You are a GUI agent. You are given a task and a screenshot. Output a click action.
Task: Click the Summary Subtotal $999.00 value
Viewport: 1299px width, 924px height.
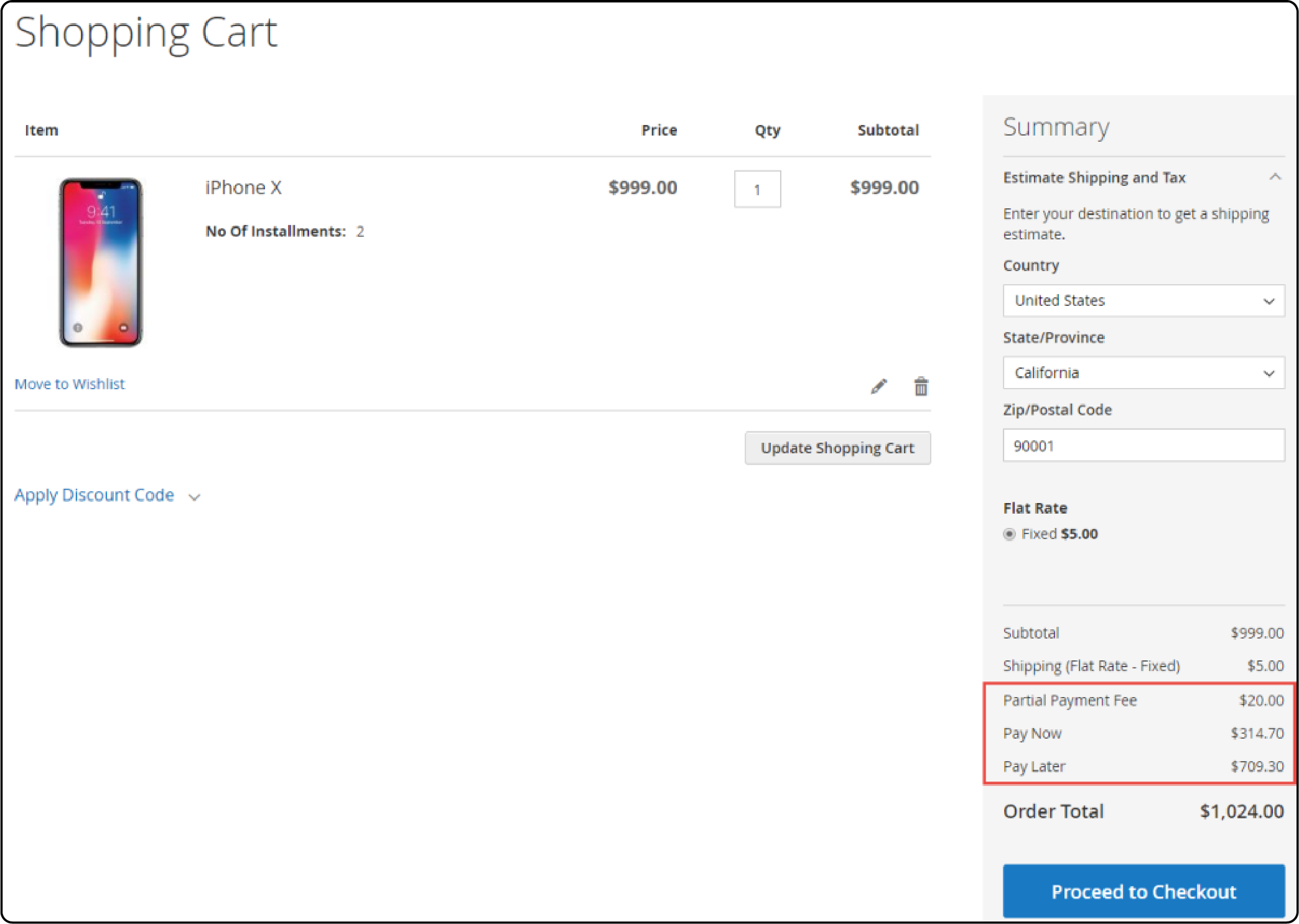pos(1257,633)
